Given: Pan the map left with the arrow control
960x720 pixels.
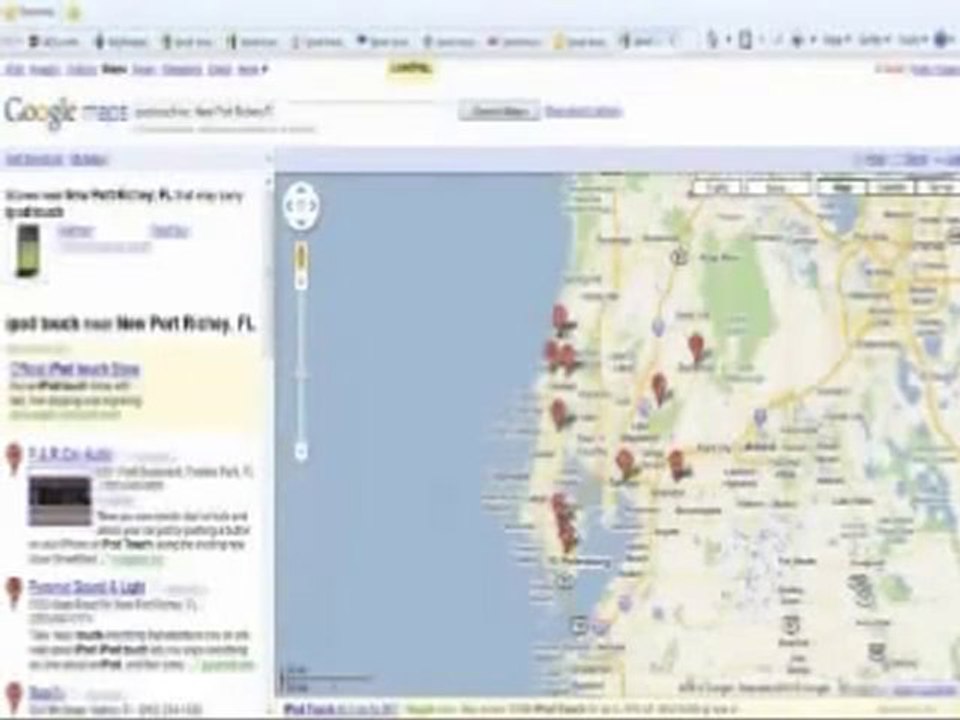Looking at the screenshot, I should tap(288, 206).
